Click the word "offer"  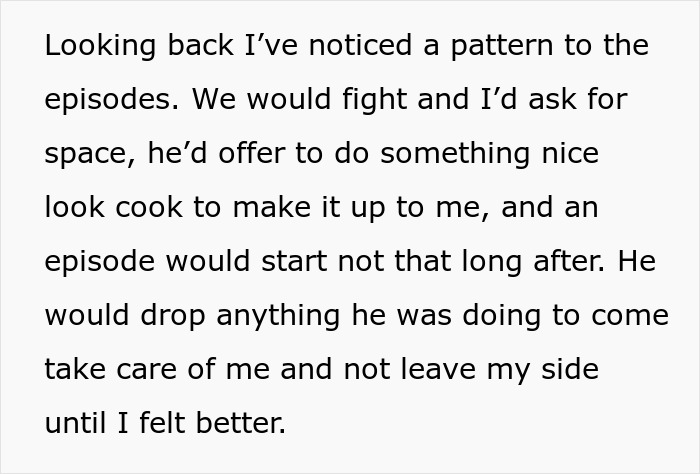[241, 154]
